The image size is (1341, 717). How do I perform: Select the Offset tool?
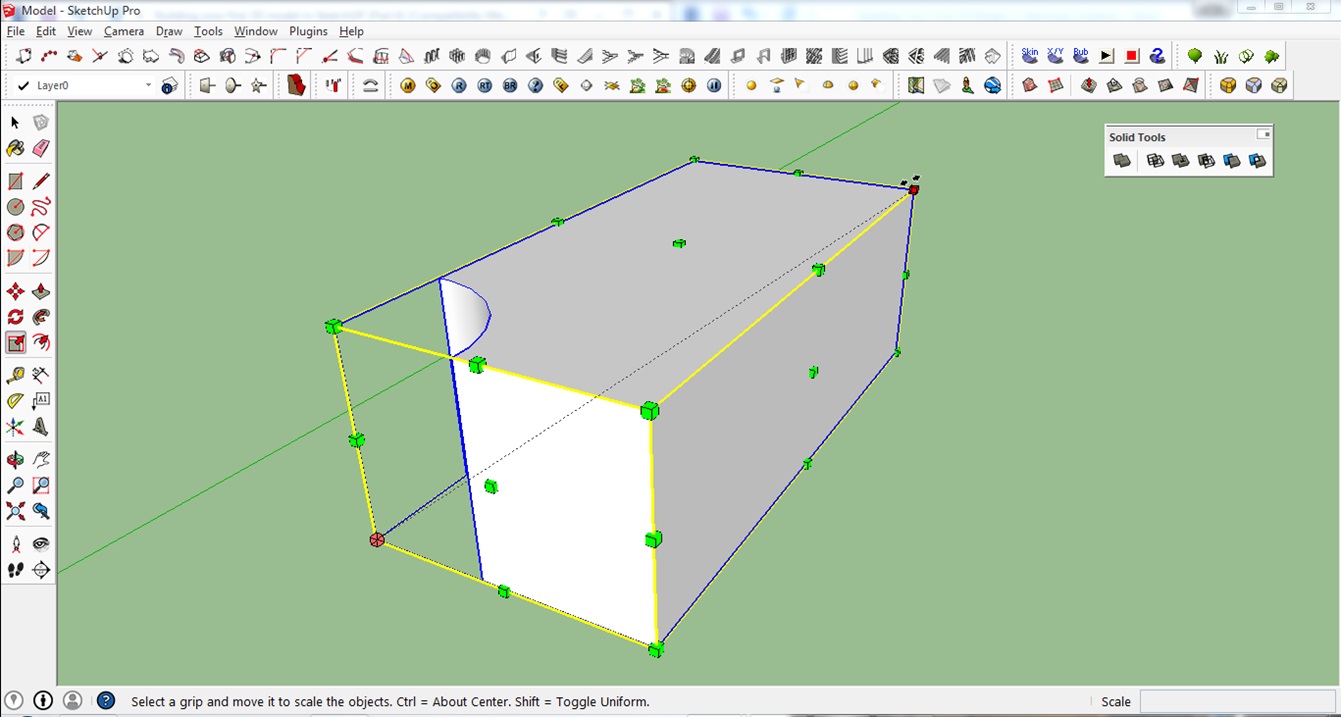(x=41, y=341)
